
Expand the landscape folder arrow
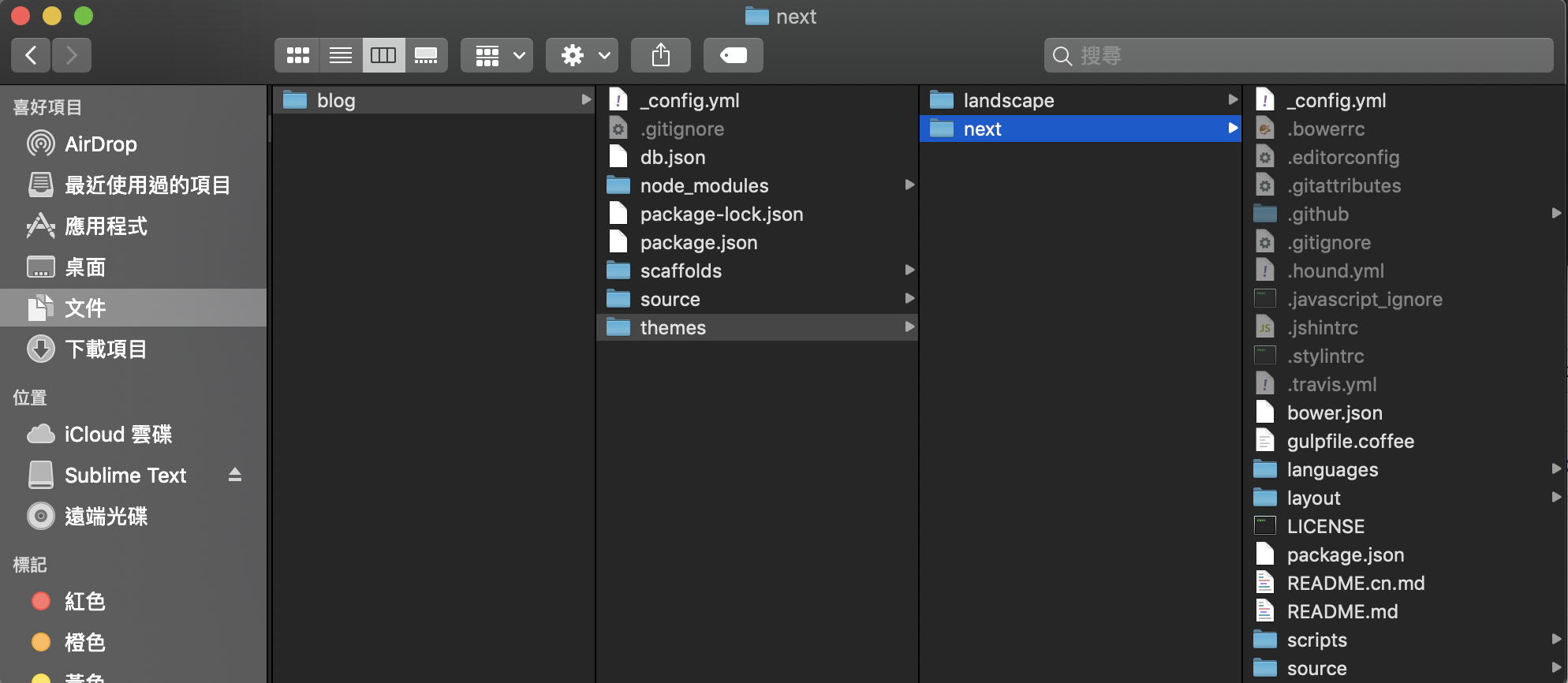pos(1232,100)
